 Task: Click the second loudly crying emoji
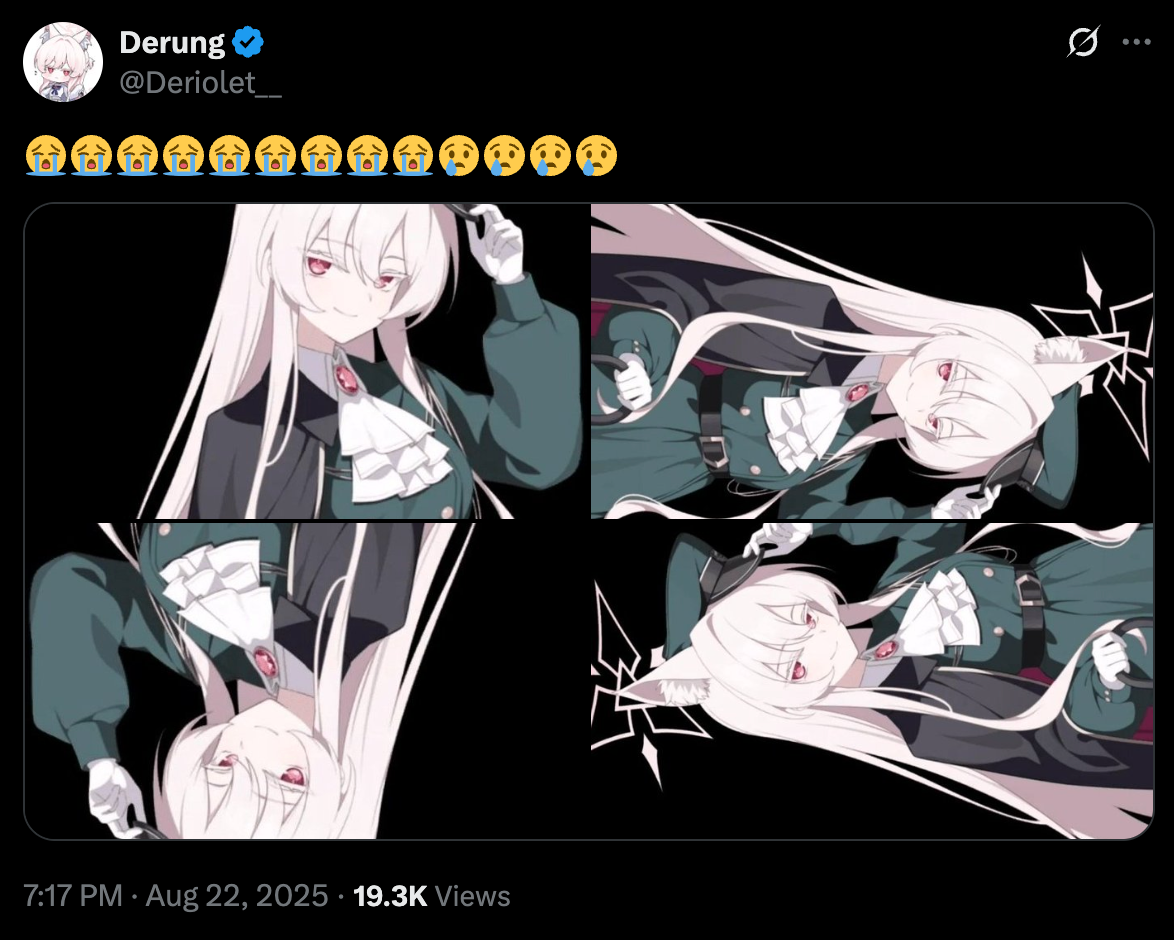pos(91,156)
